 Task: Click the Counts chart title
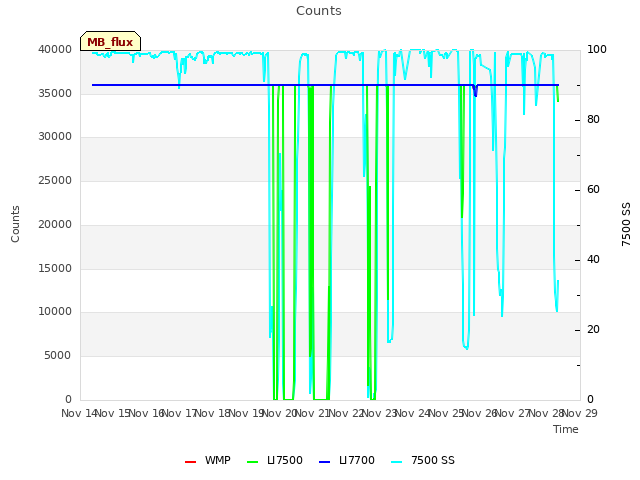[x=319, y=11]
